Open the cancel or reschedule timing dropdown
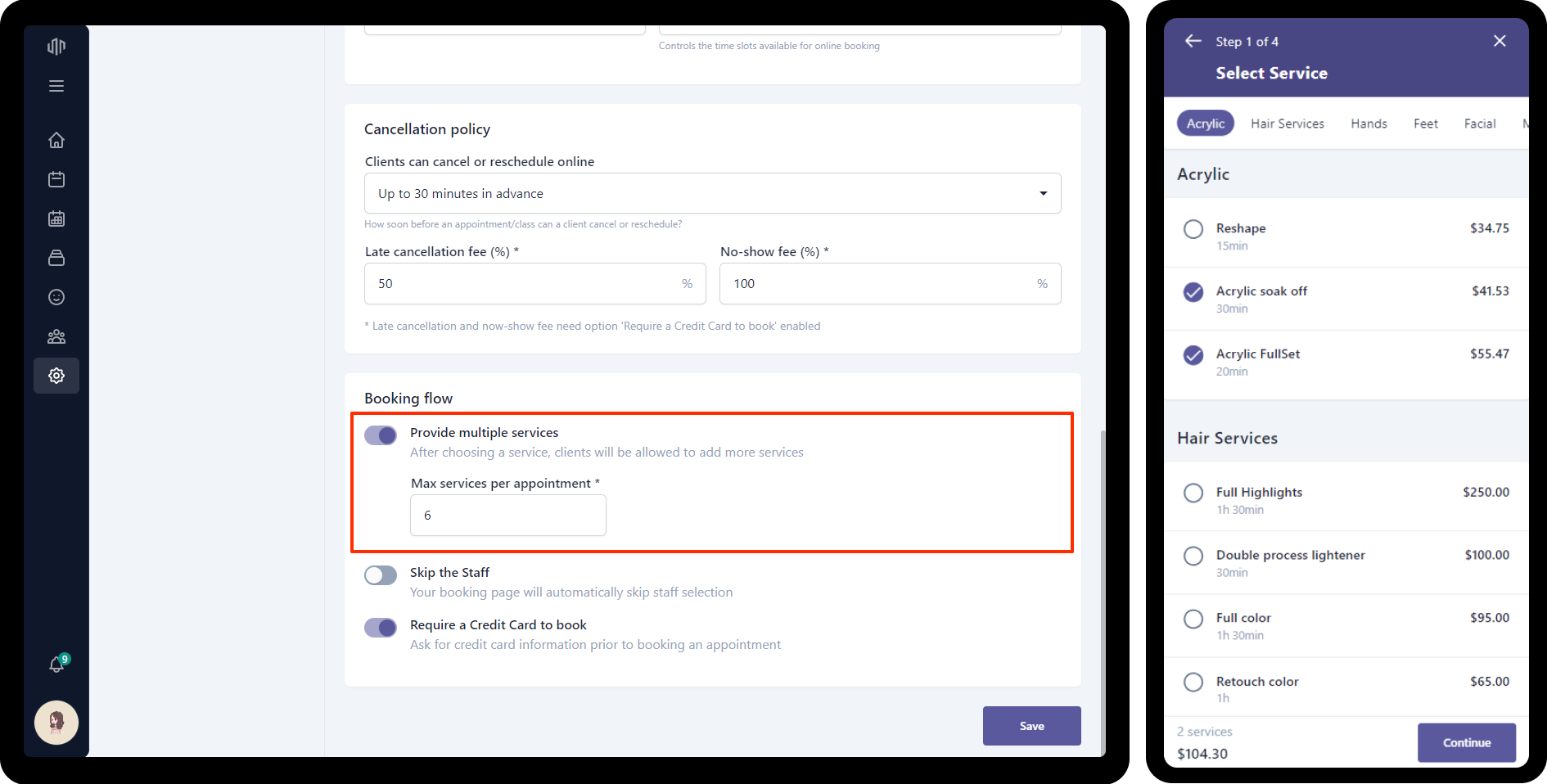 712,193
